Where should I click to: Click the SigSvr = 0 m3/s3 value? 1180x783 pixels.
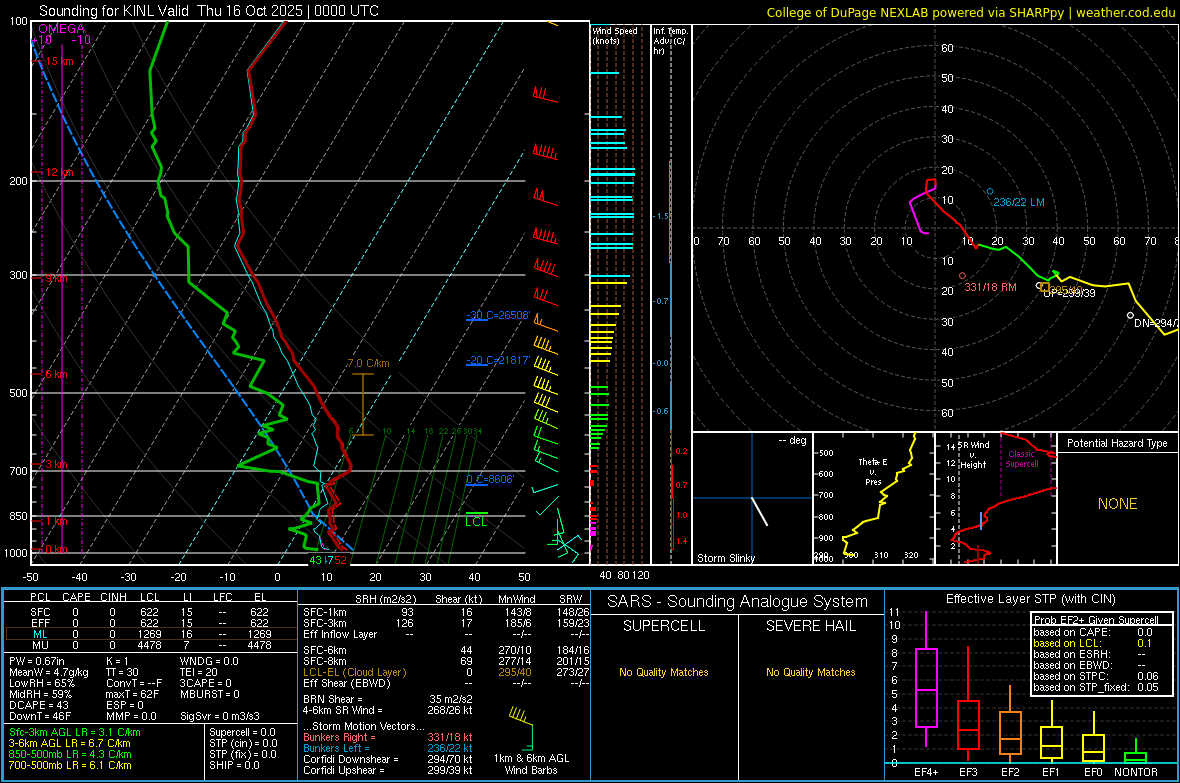220,716
